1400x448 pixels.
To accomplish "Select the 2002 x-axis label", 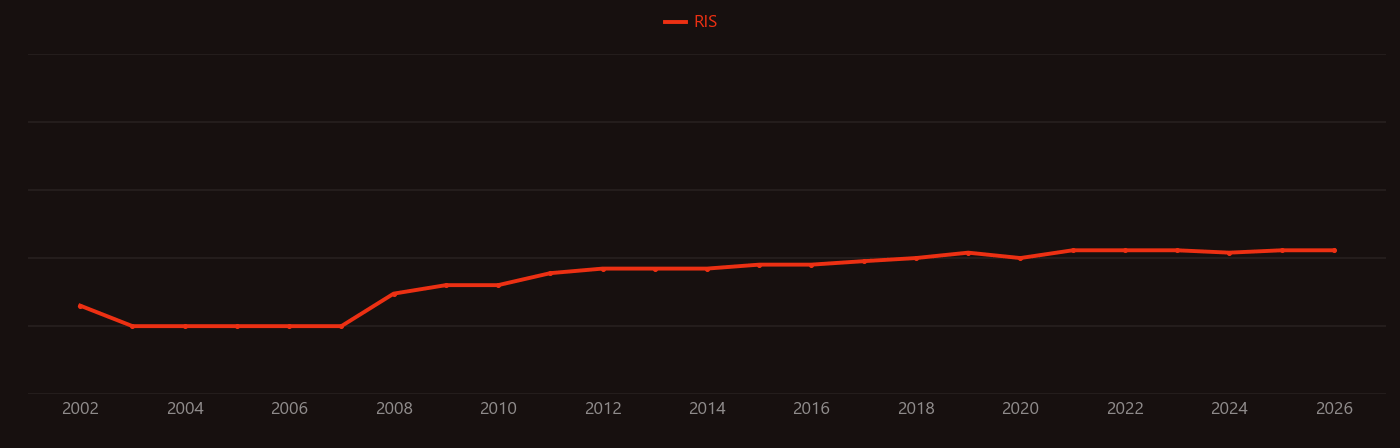I will [x=80, y=409].
